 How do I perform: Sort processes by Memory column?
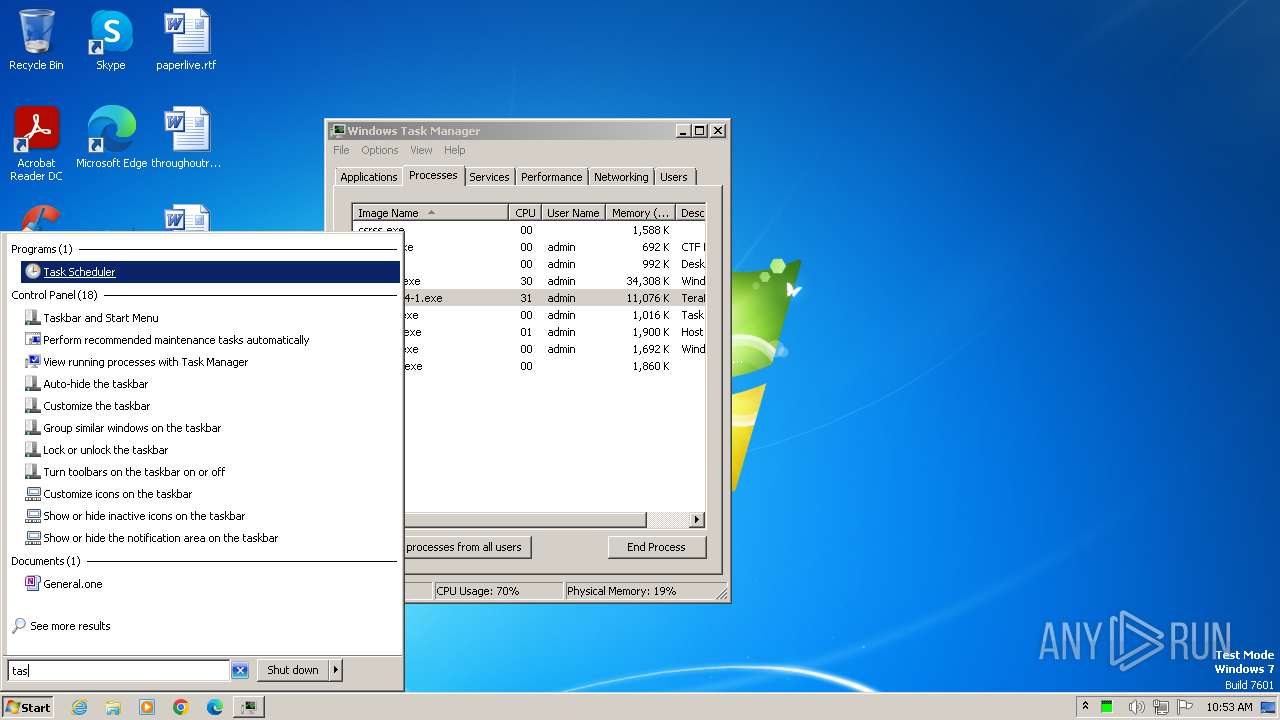click(641, 213)
